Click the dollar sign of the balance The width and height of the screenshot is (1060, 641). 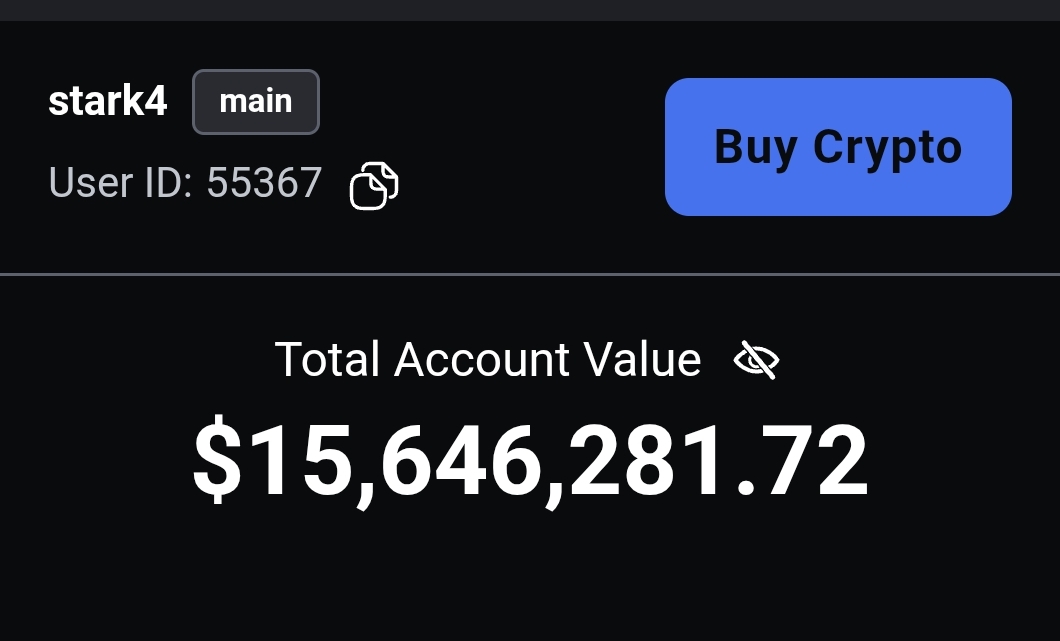[x=217, y=460]
